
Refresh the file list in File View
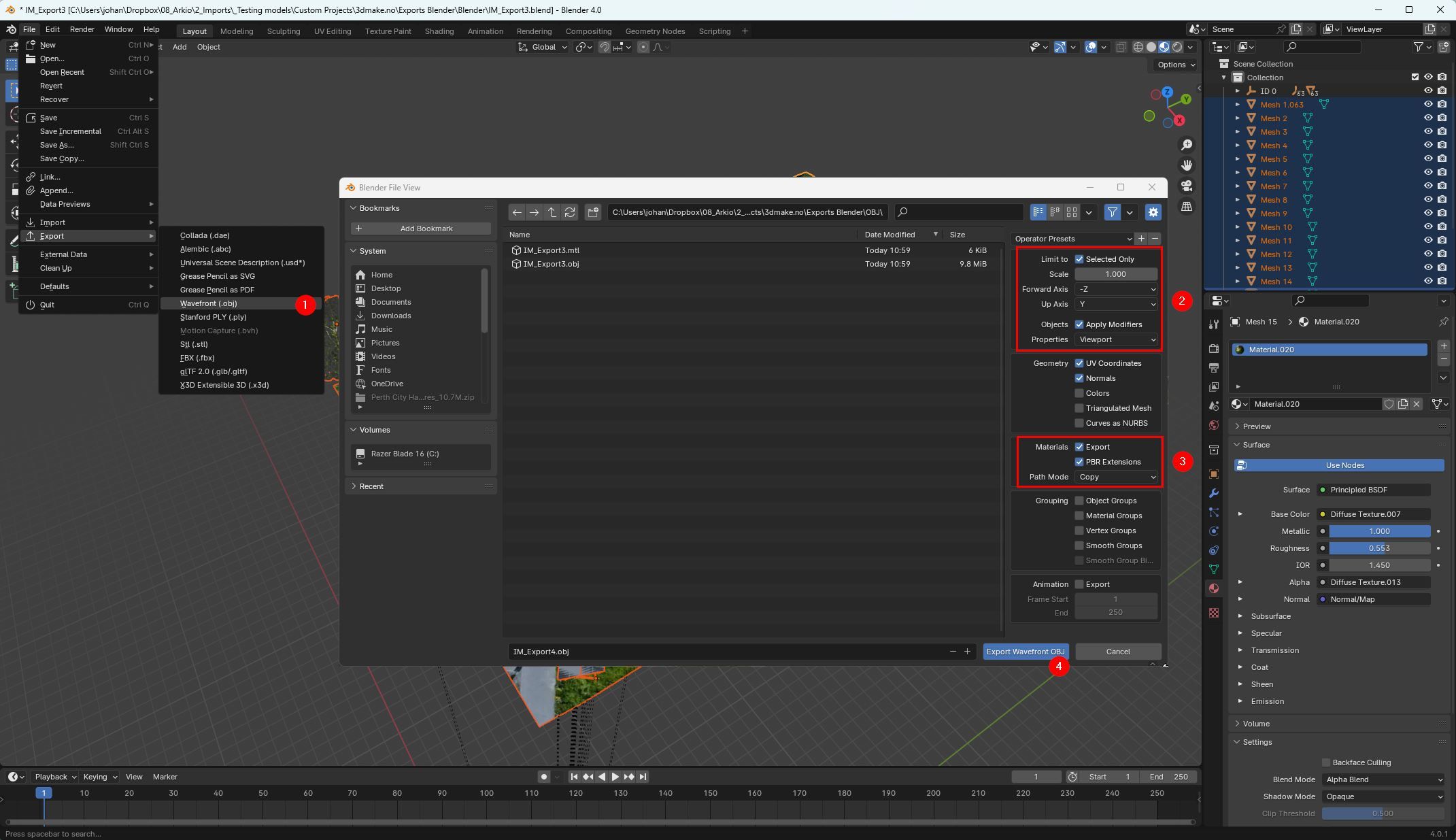[570, 212]
